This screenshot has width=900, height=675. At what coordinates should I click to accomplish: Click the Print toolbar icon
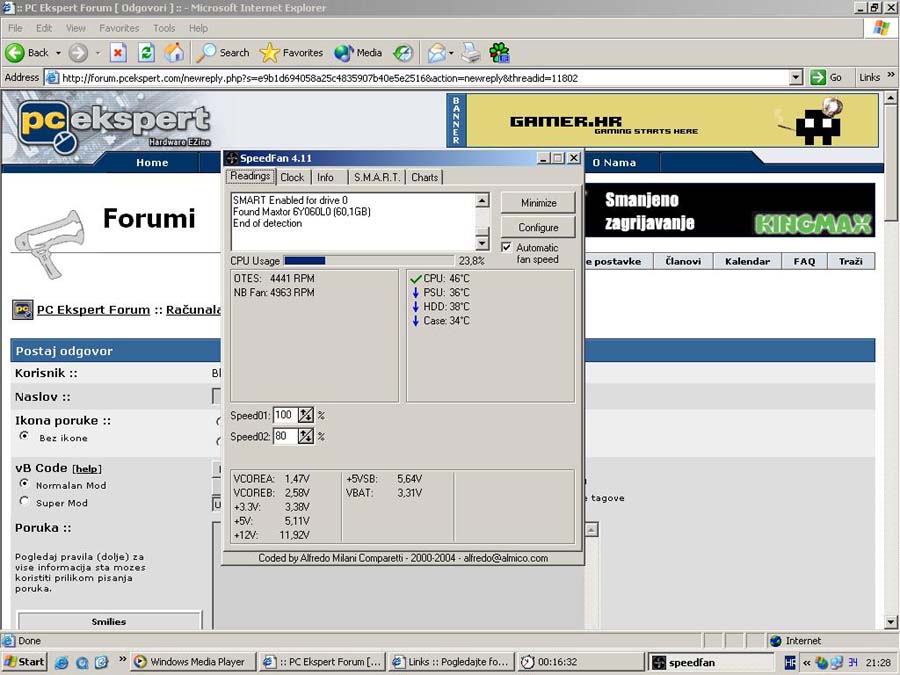(x=471, y=52)
